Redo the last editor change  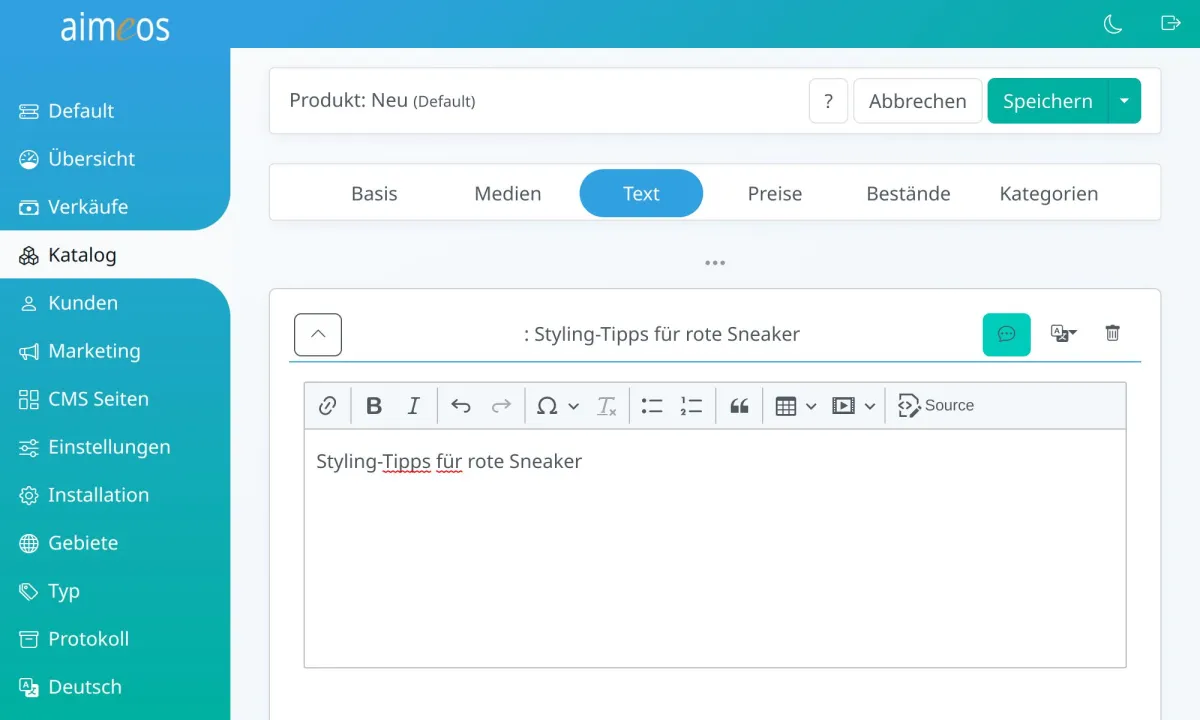click(501, 405)
